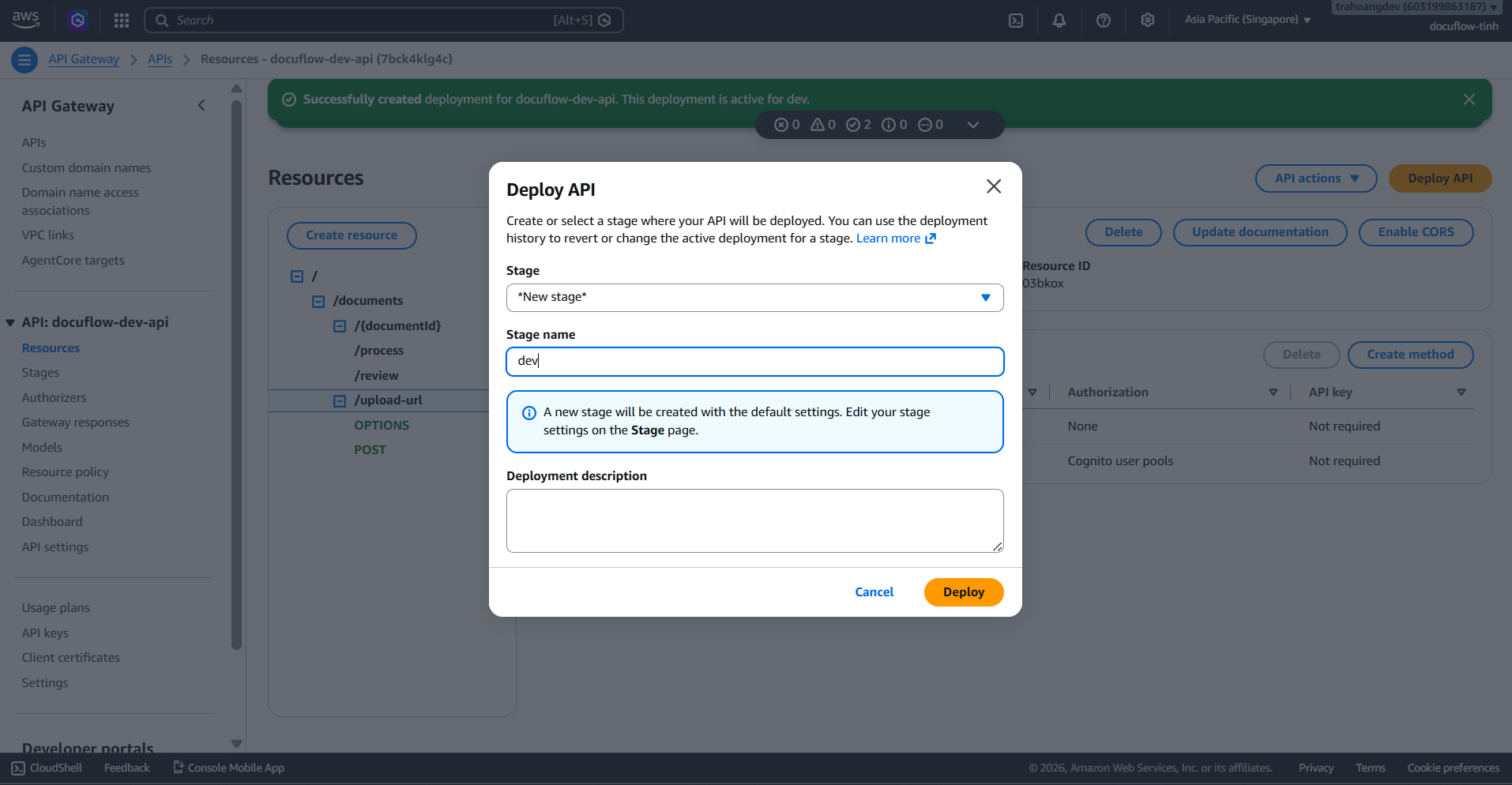The image size is (1512, 785).
Task: Collapse the /{documentId} resource node
Action: 340,326
